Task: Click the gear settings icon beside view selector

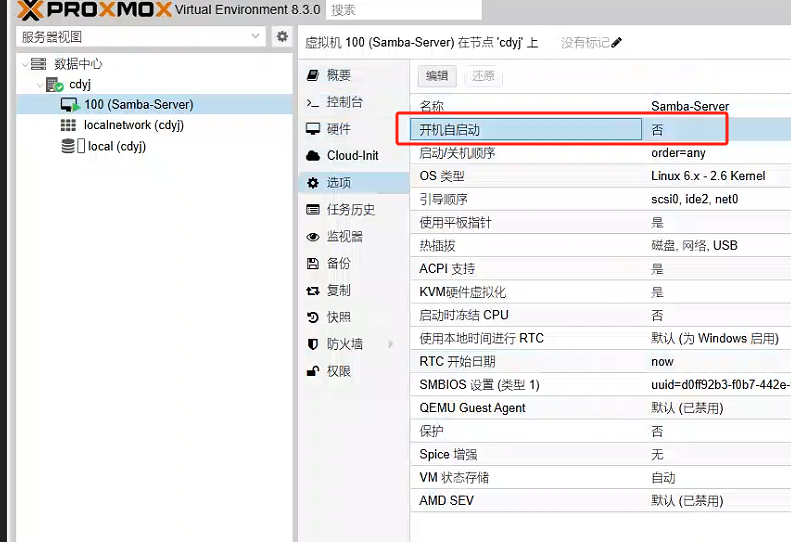Action: click(282, 36)
